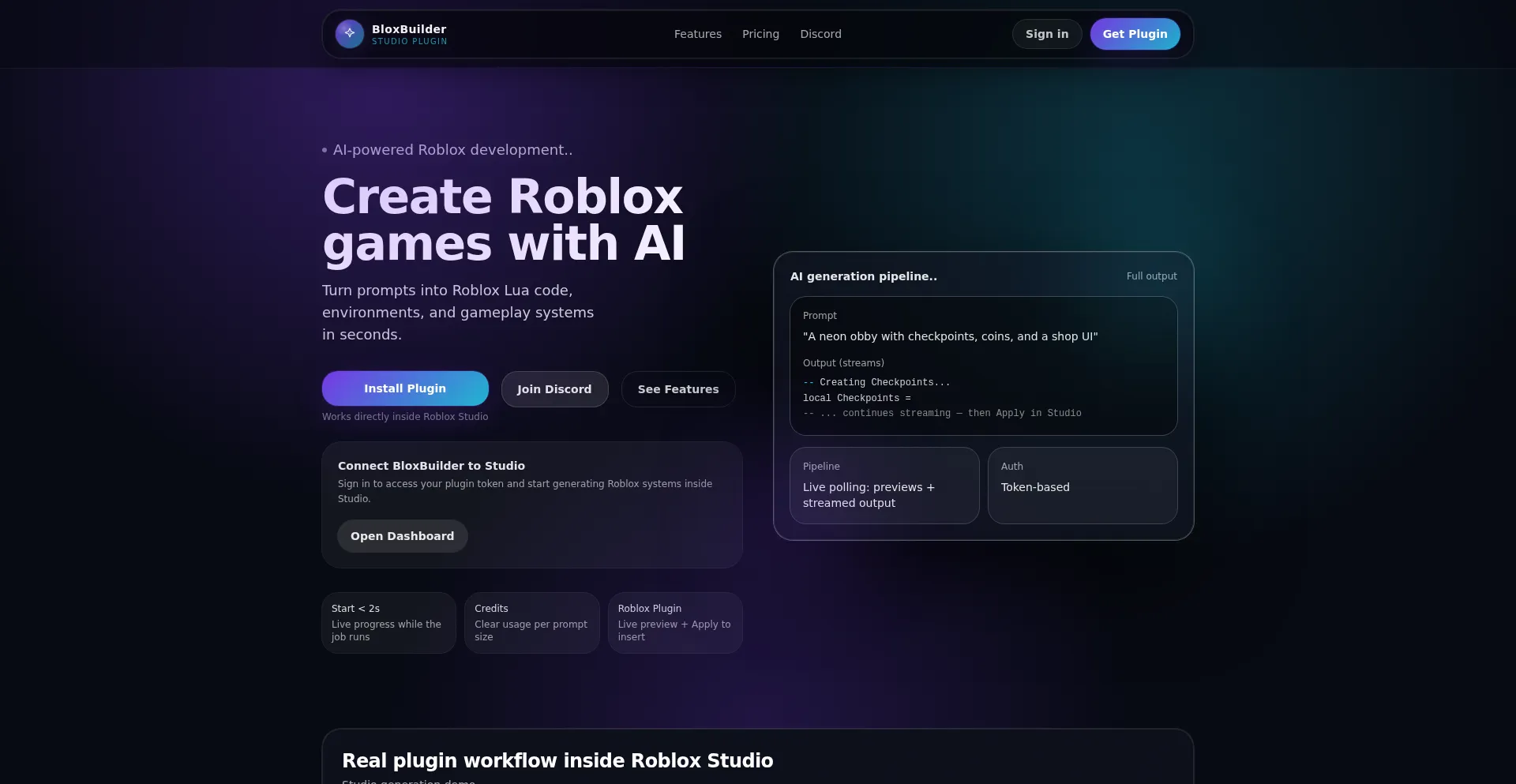
Task: Click the BloxBuilder sparkle logo icon
Action: (349, 34)
